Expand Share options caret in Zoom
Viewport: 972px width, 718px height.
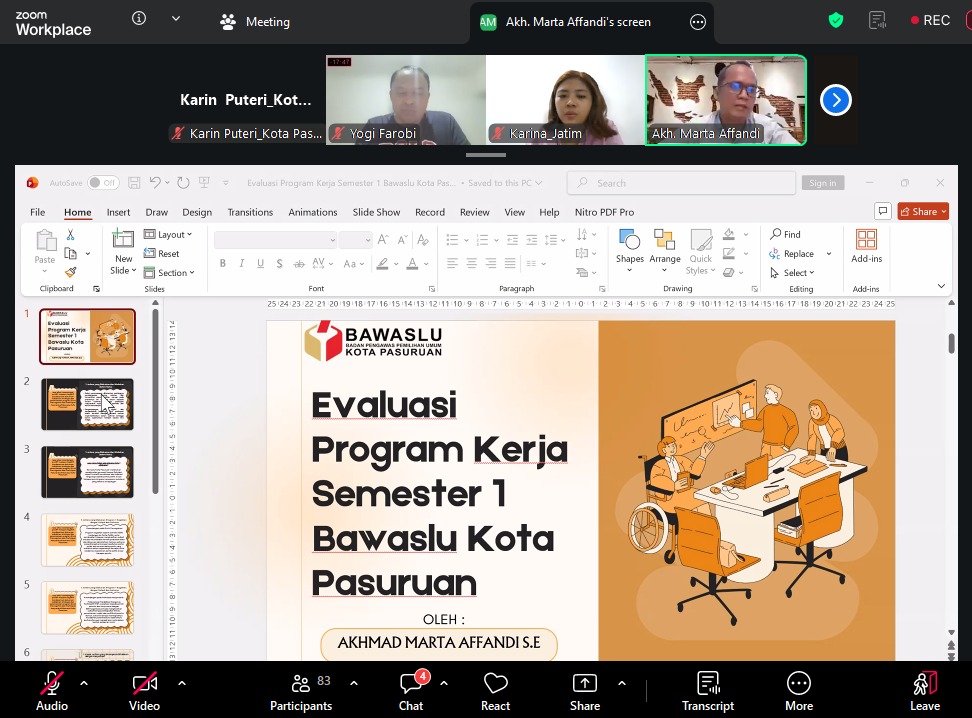click(622, 683)
